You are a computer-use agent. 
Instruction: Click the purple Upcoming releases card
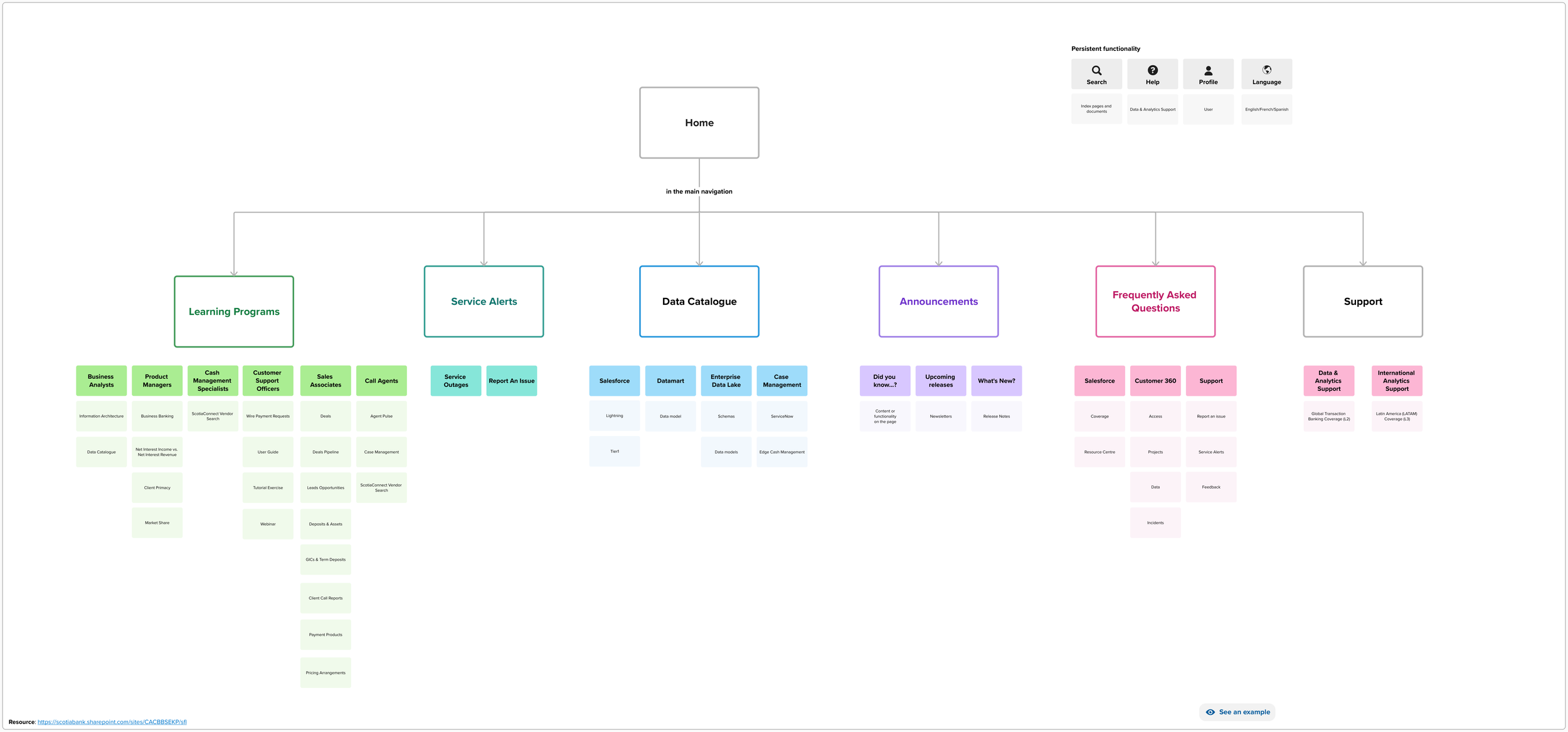point(940,381)
